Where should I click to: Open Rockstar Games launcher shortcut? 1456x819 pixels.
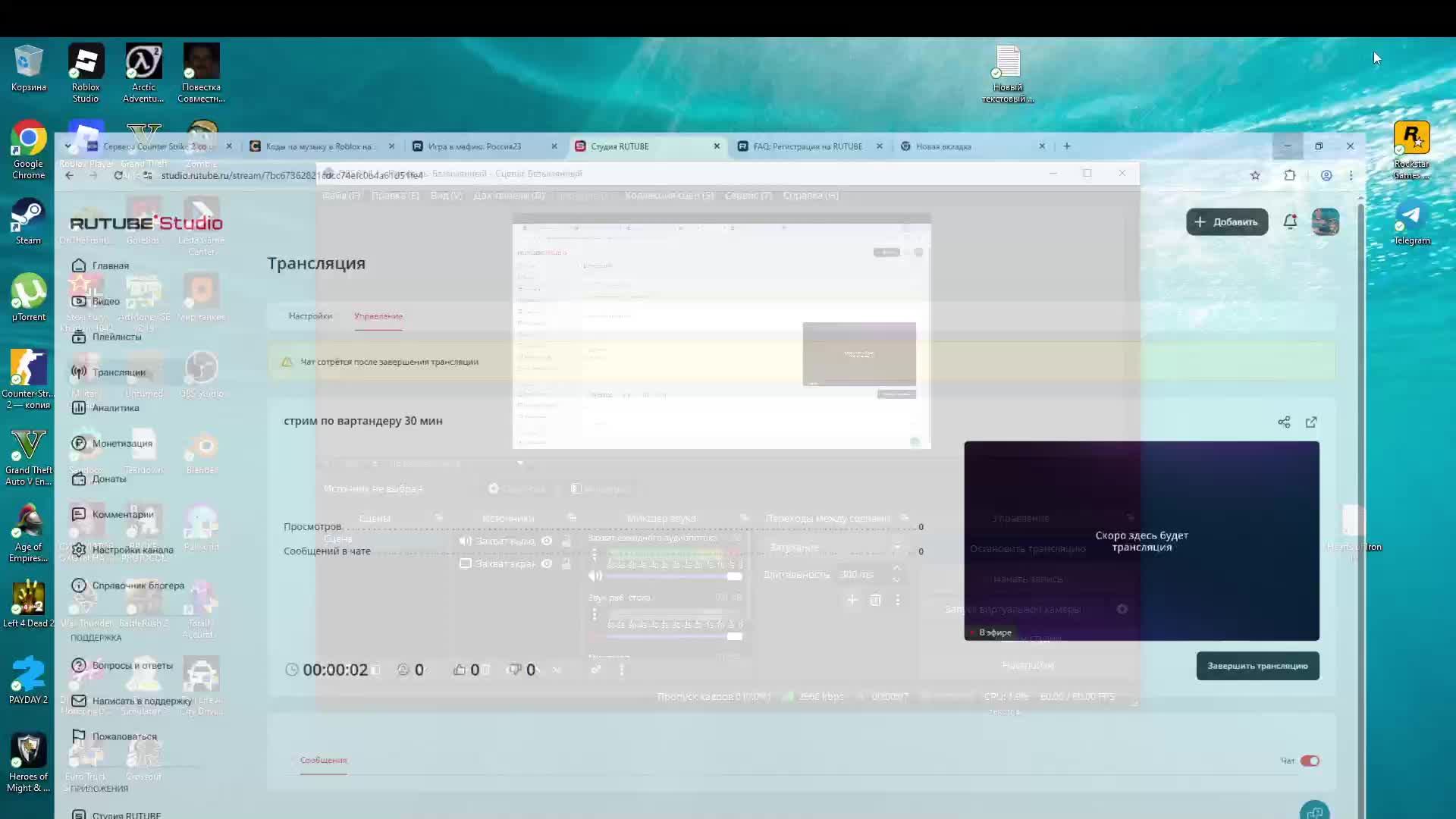[x=1411, y=150]
